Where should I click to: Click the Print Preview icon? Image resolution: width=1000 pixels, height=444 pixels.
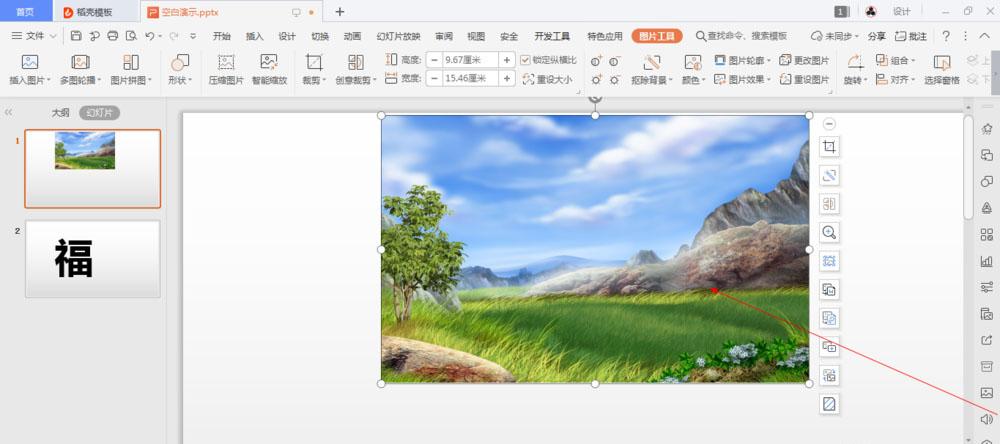point(131,36)
